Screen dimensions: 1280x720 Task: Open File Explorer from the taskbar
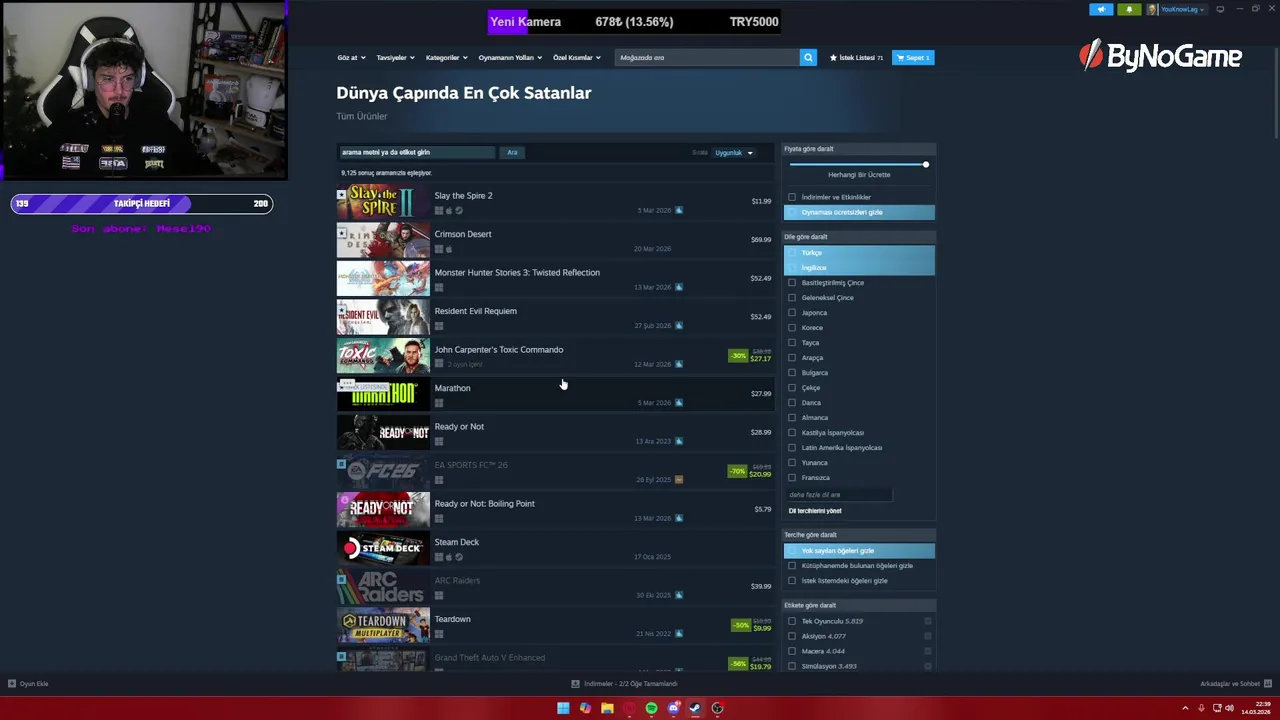pyautogui.click(x=607, y=708)
